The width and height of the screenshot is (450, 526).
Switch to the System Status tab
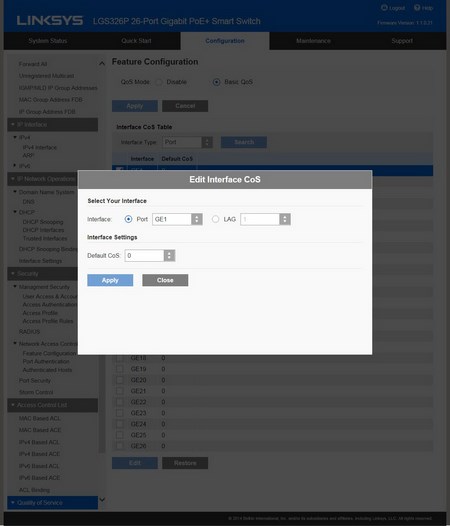(x=48, y=41)
